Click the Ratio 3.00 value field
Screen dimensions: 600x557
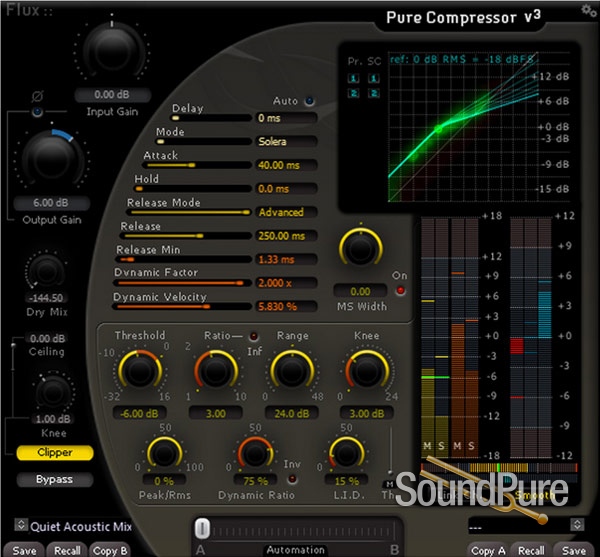(x=216, y=414)
